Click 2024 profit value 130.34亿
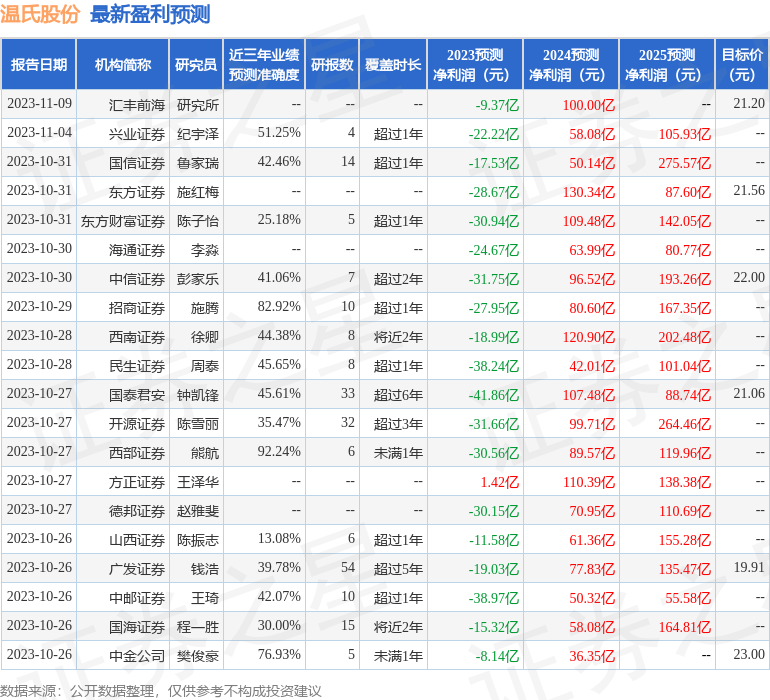 (589, 192)
